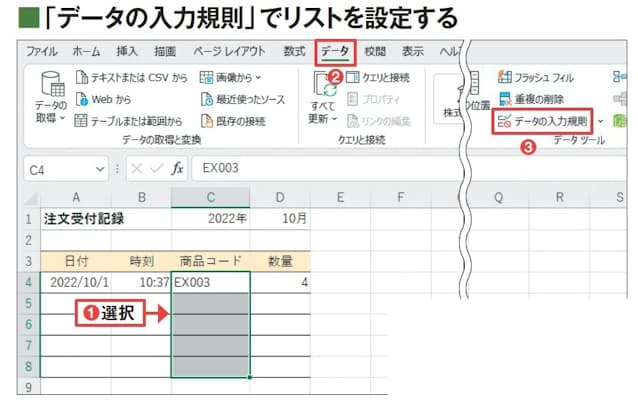Image resolution: width=638 pixels, height=407 pixels.
Task: Click the 時刻 header cell
Action: click(x=142, y=261)
